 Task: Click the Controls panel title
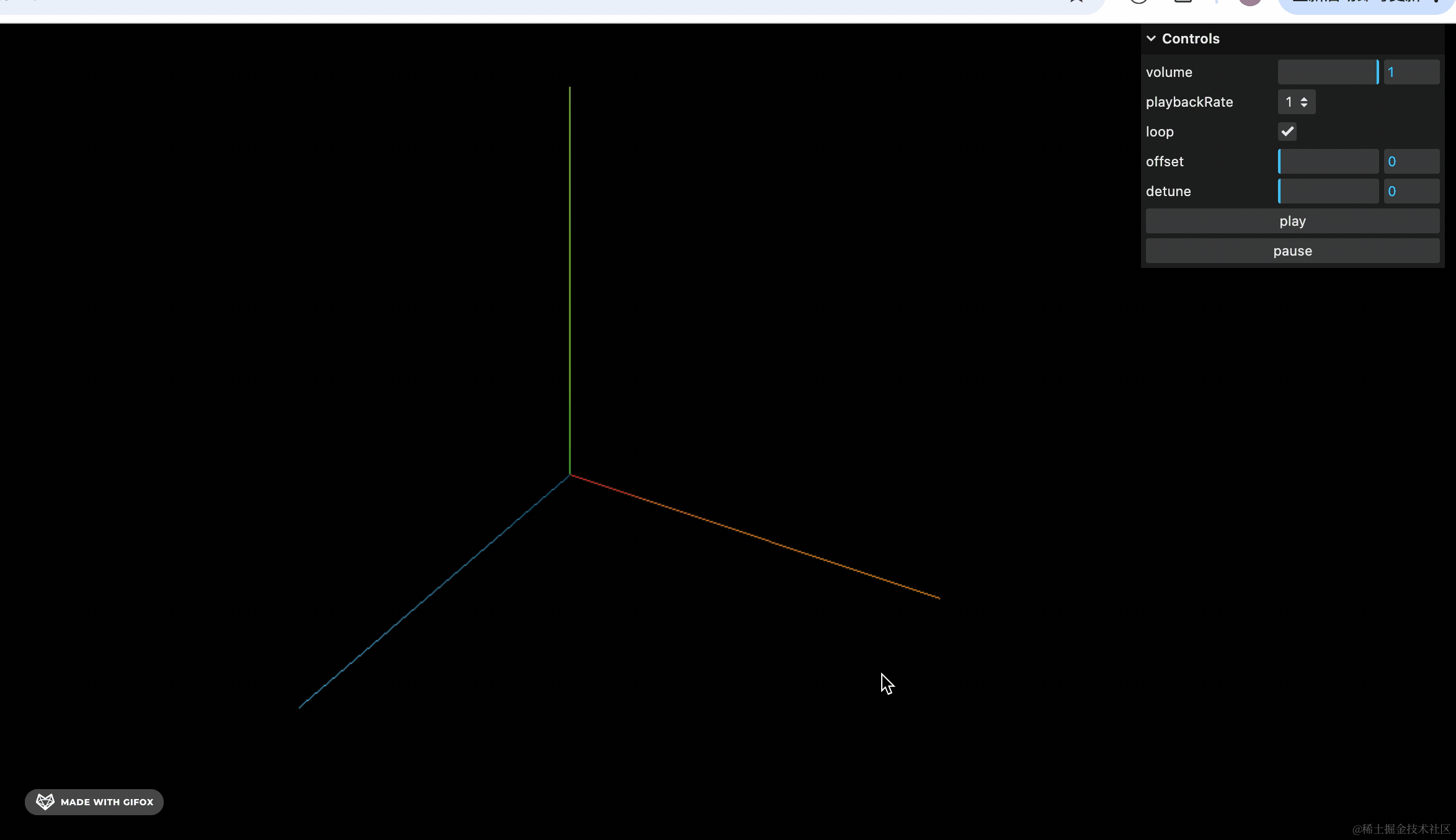pos(1191,38)
